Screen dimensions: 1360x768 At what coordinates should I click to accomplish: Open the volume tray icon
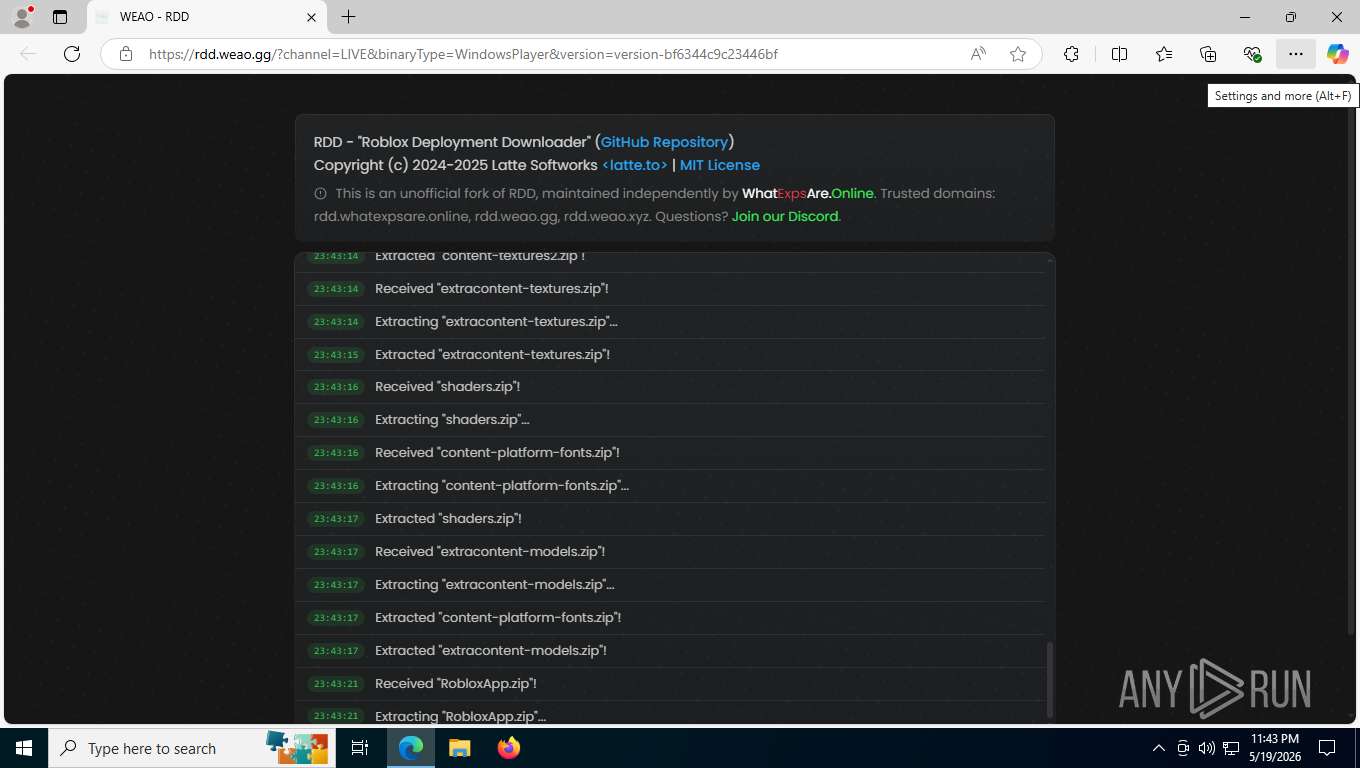1206,748
